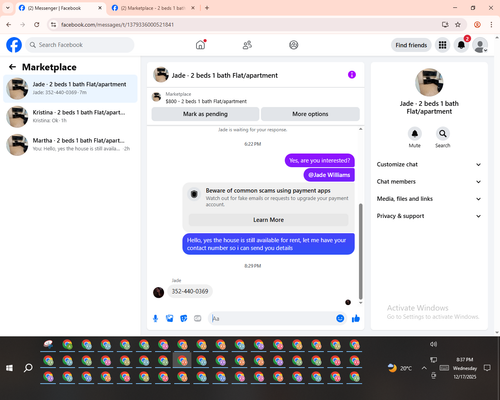
Task: Click Find friends button
Action: click(411, 45)
